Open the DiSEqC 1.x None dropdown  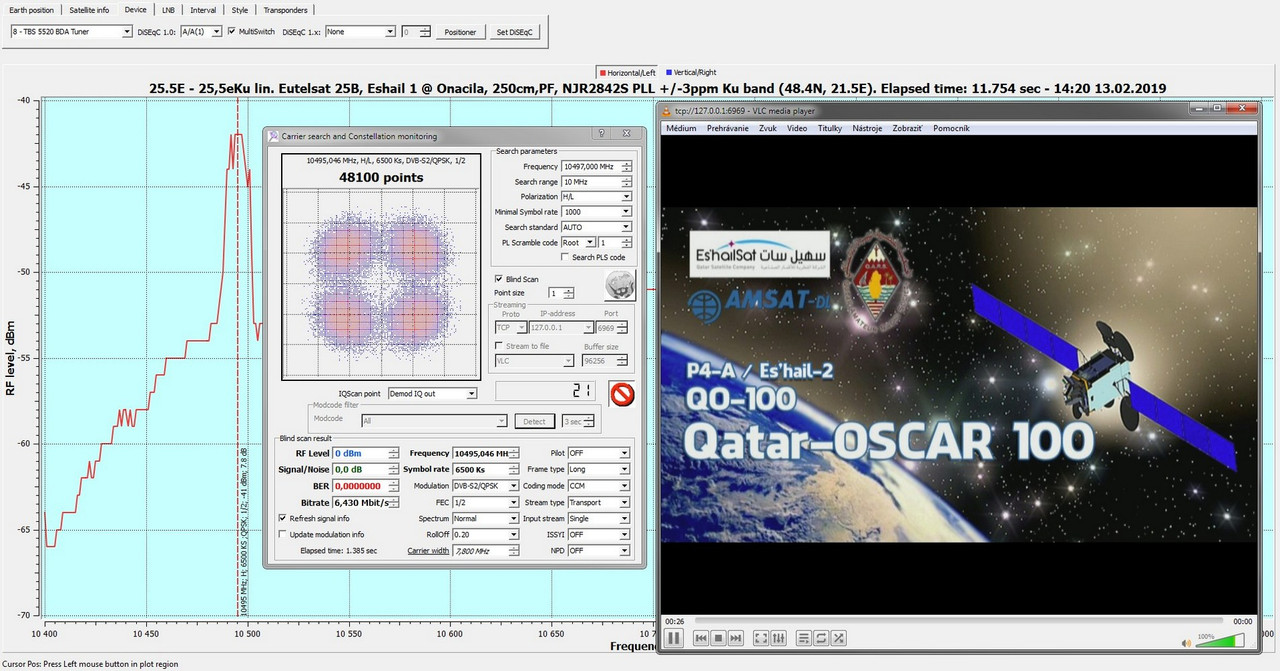coord(360,32)
